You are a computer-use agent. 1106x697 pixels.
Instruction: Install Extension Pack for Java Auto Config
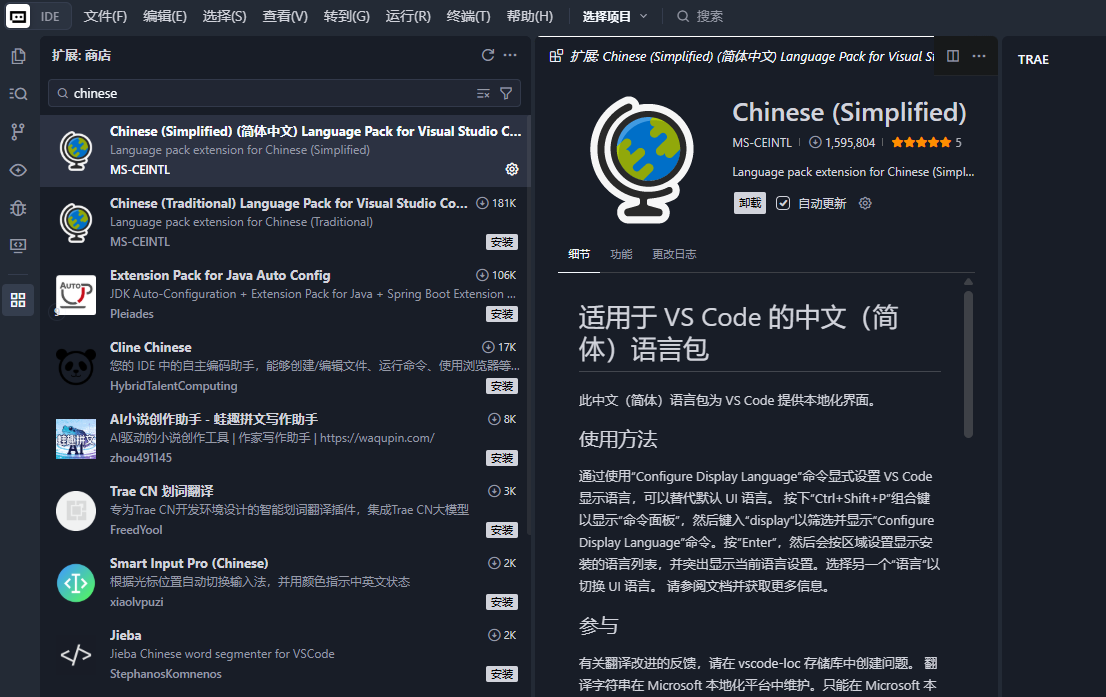[x=502, y=314]
